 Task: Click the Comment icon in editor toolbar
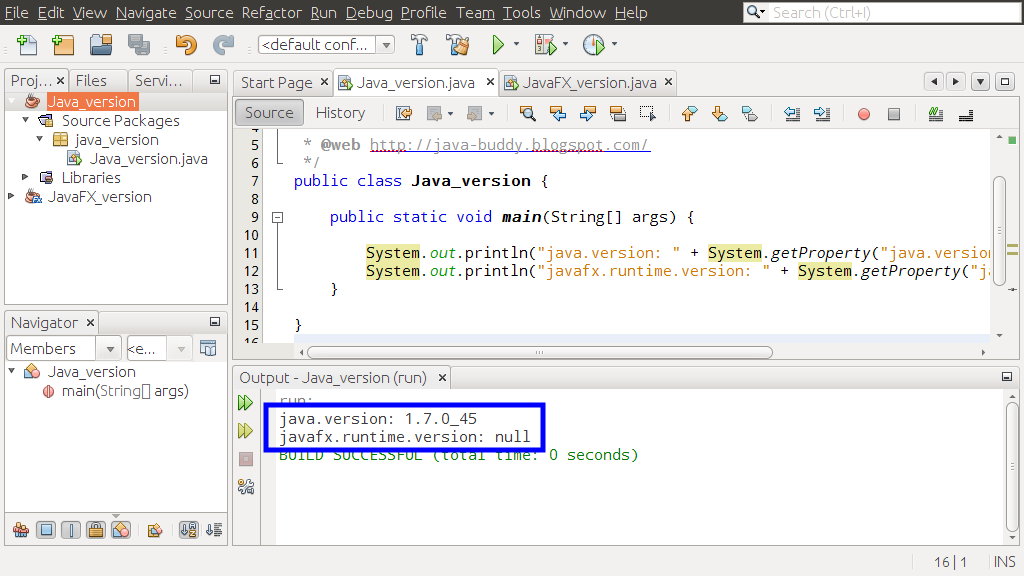click(x=936, y=114)
